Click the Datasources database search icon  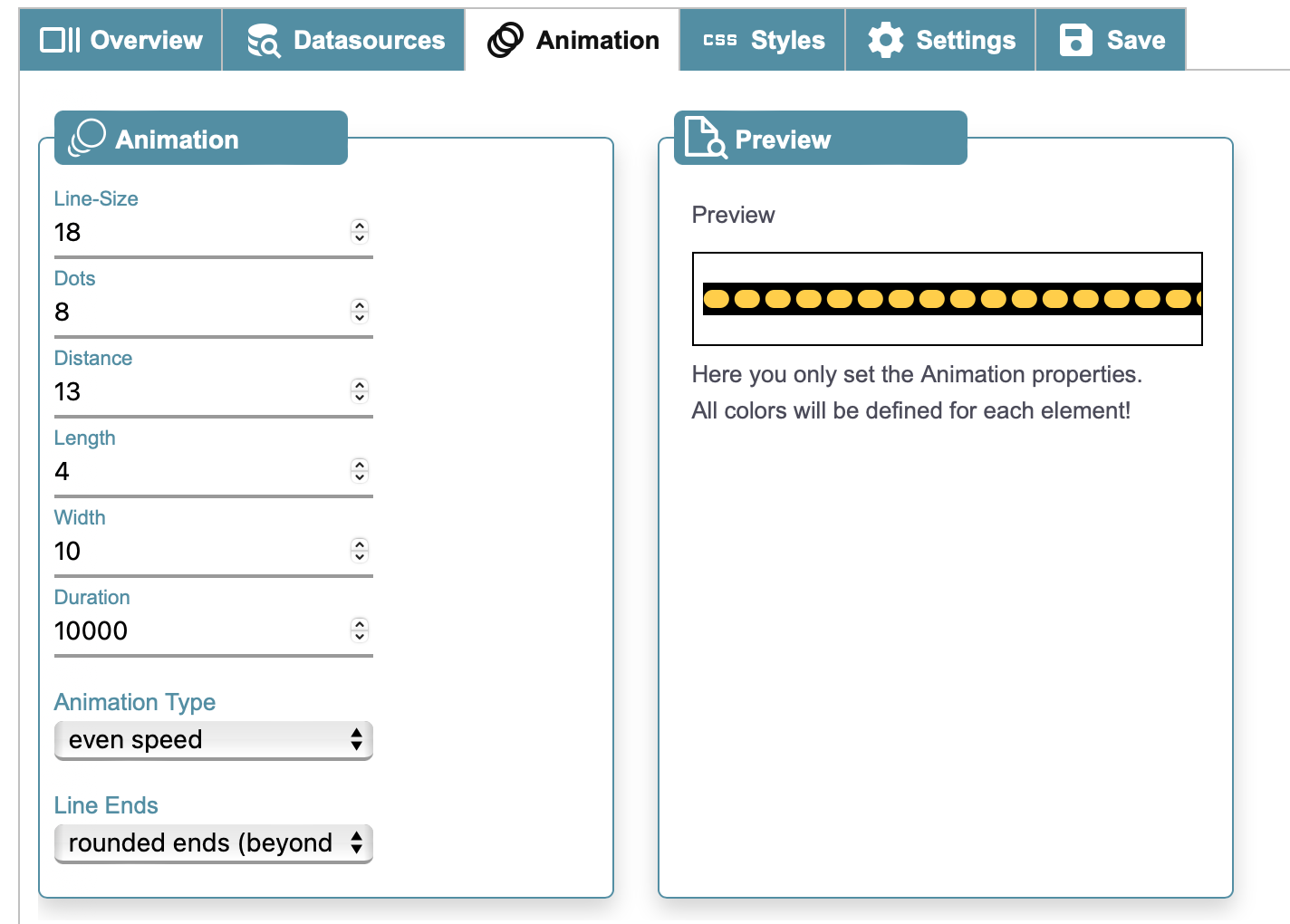click(264, 41)
